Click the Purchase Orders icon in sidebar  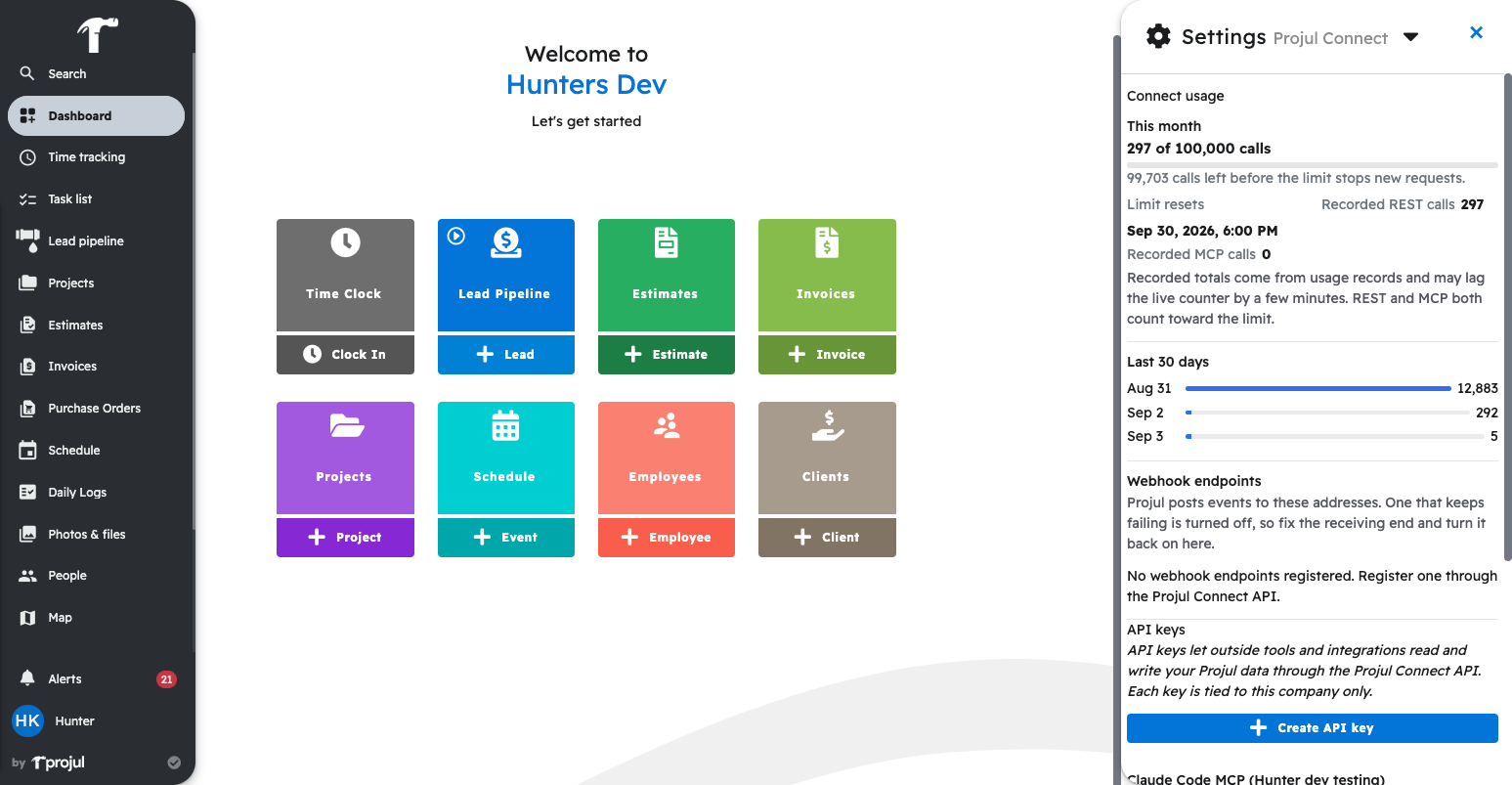[27, 409]
